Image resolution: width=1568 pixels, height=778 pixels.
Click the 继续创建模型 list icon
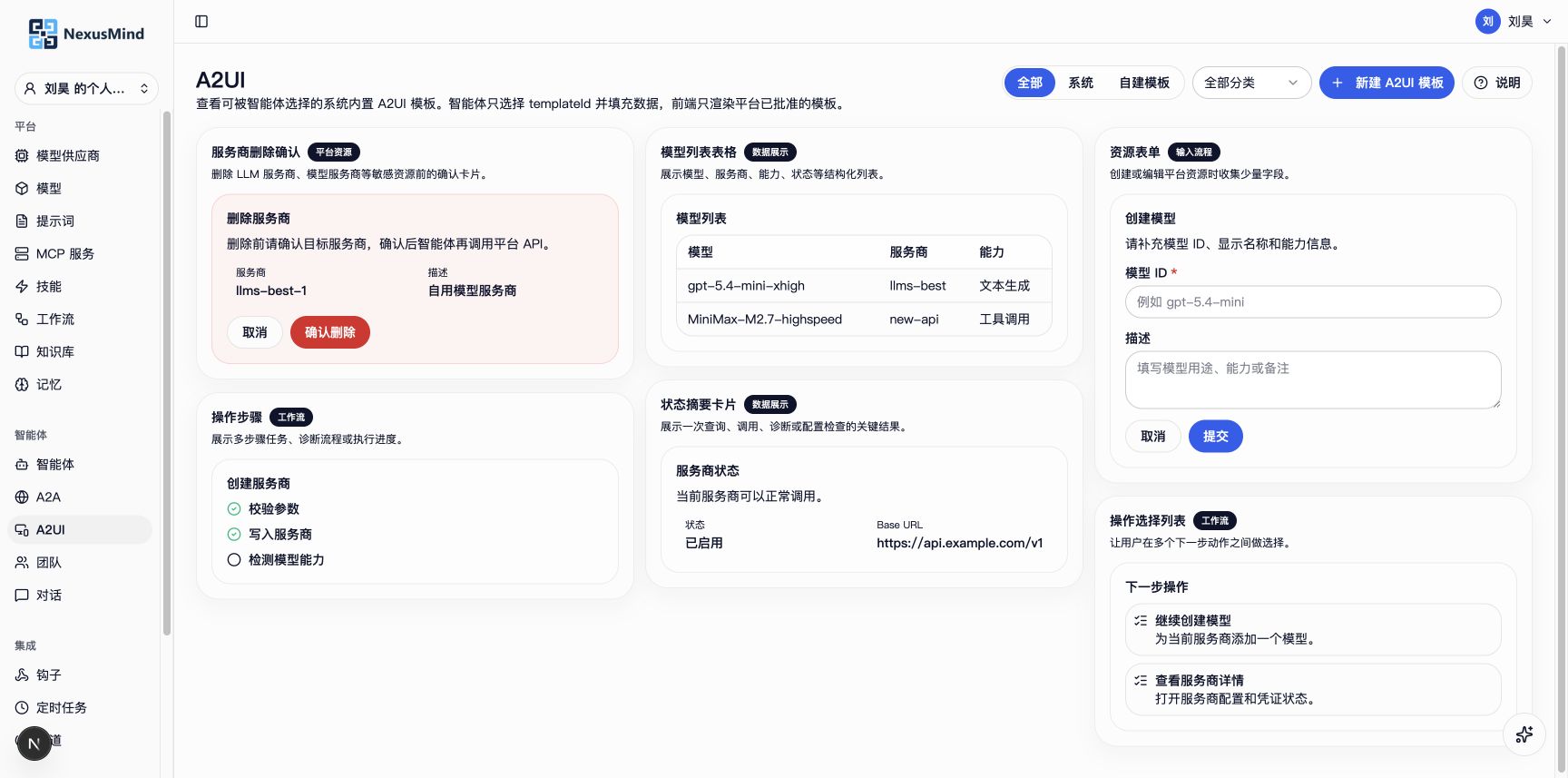pyautogui.click(x=1141, y=621)
